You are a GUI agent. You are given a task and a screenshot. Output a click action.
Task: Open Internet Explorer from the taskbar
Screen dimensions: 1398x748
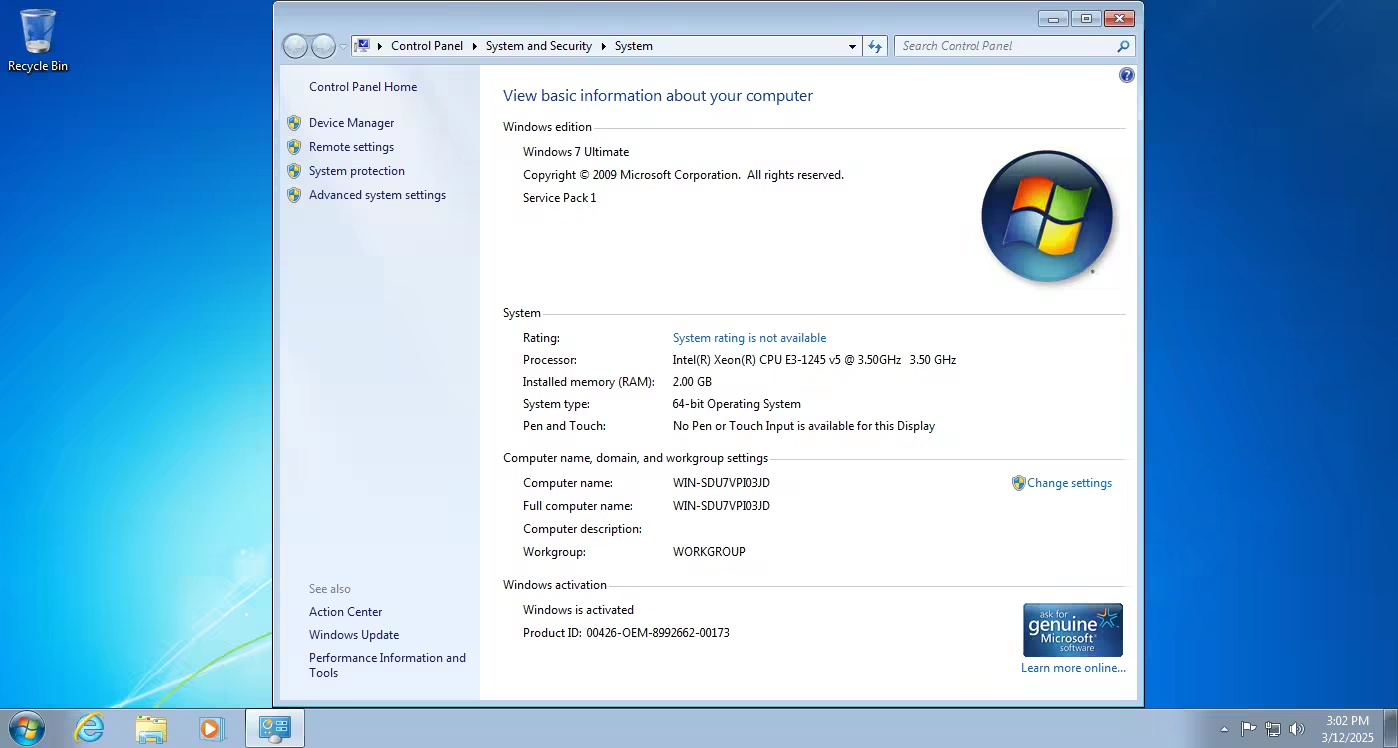[x=90, y=728]
